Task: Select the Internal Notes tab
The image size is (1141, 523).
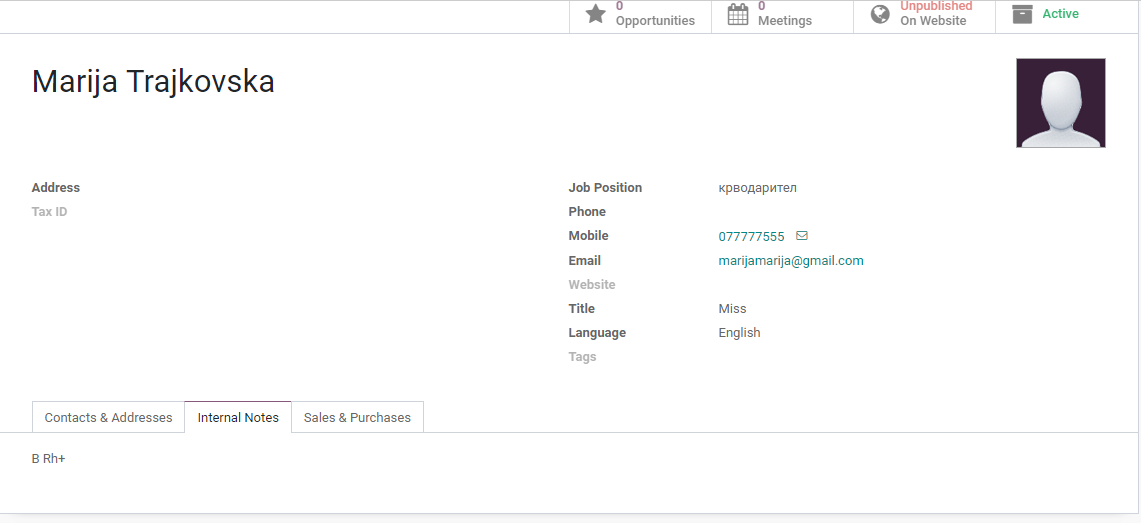Action: (238, 418)
